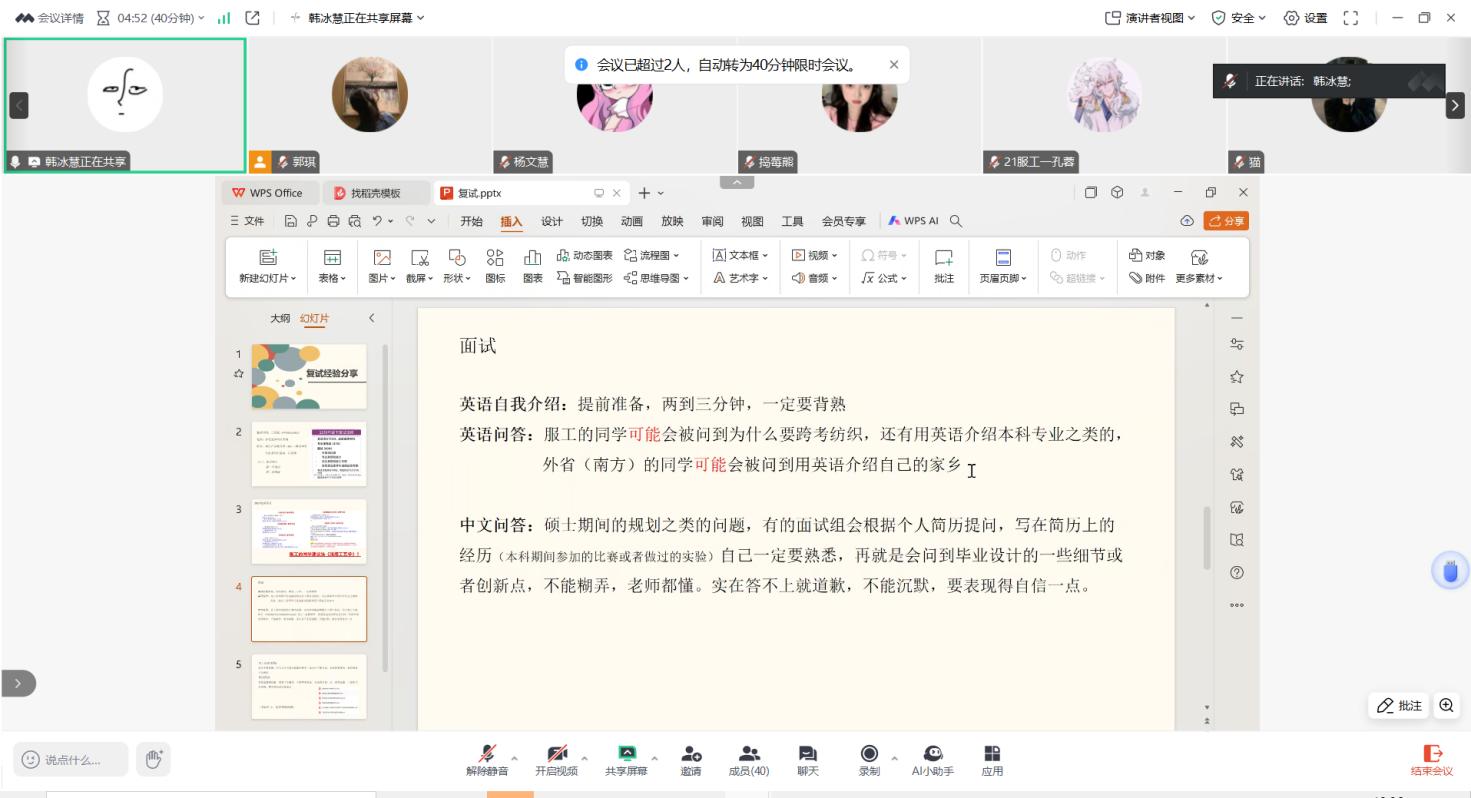Open the Apps grid icon
The height and width of the screenshot is (798, 1471).
(x=992, y=755)
